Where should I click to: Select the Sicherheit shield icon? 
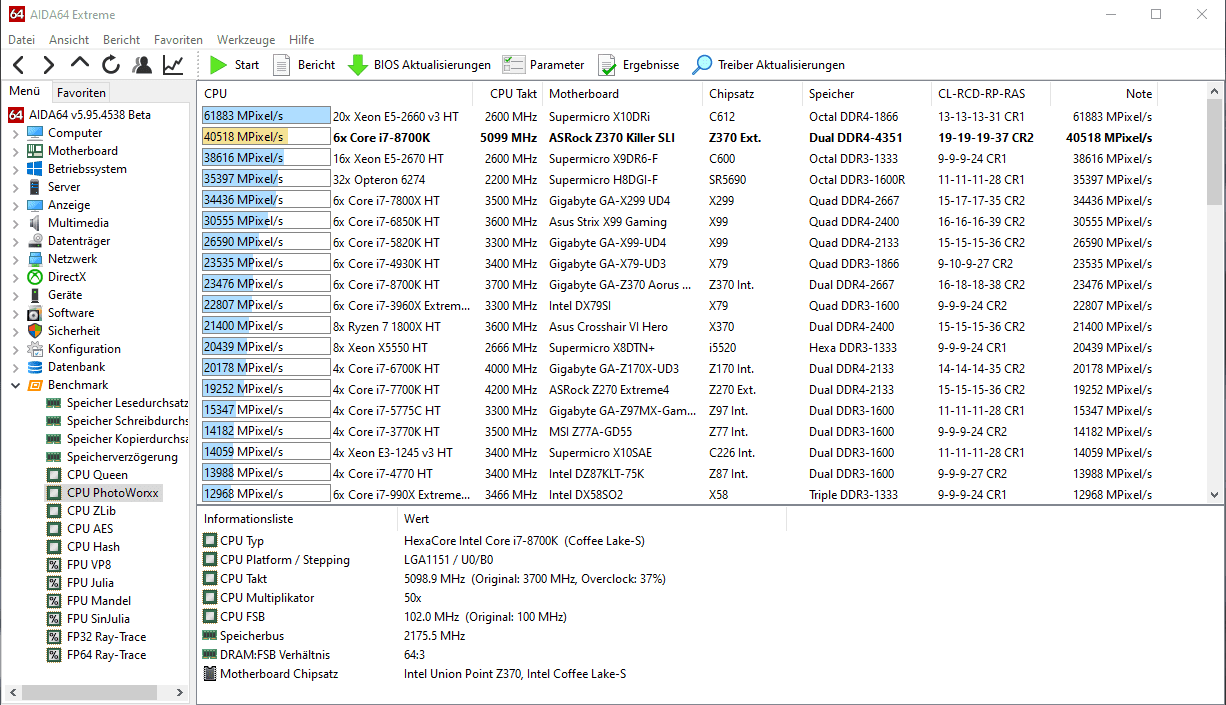[x=35, y=331]
